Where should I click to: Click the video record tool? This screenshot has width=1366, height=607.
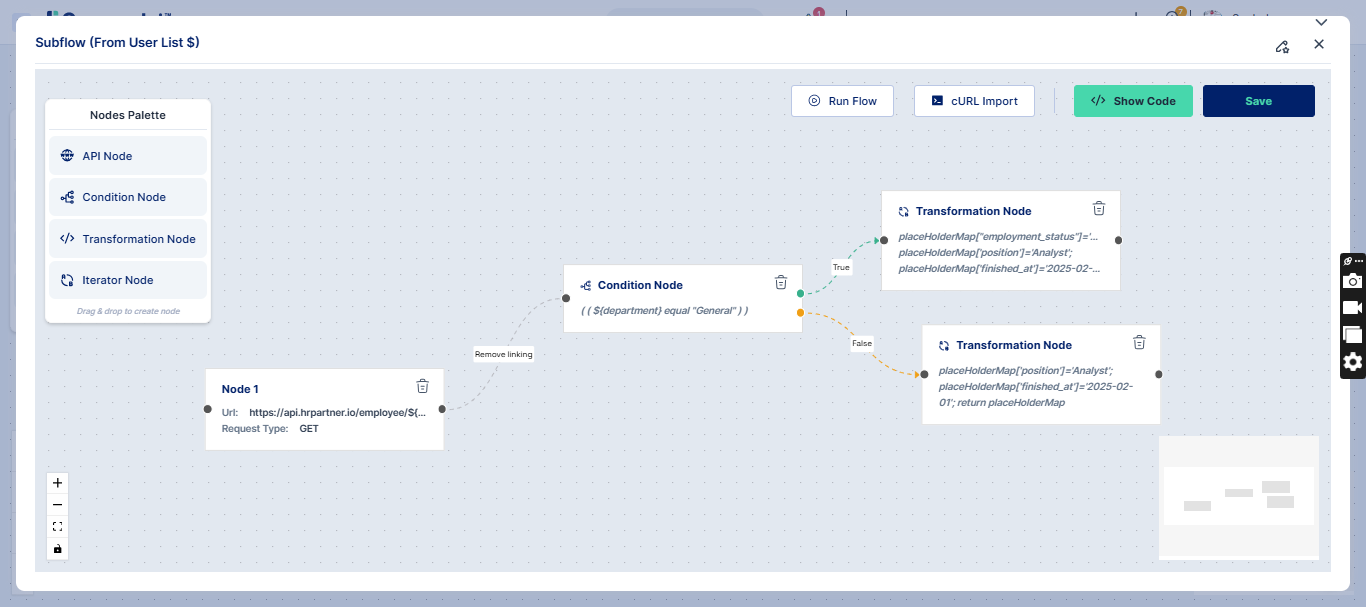pos(1353,308)
